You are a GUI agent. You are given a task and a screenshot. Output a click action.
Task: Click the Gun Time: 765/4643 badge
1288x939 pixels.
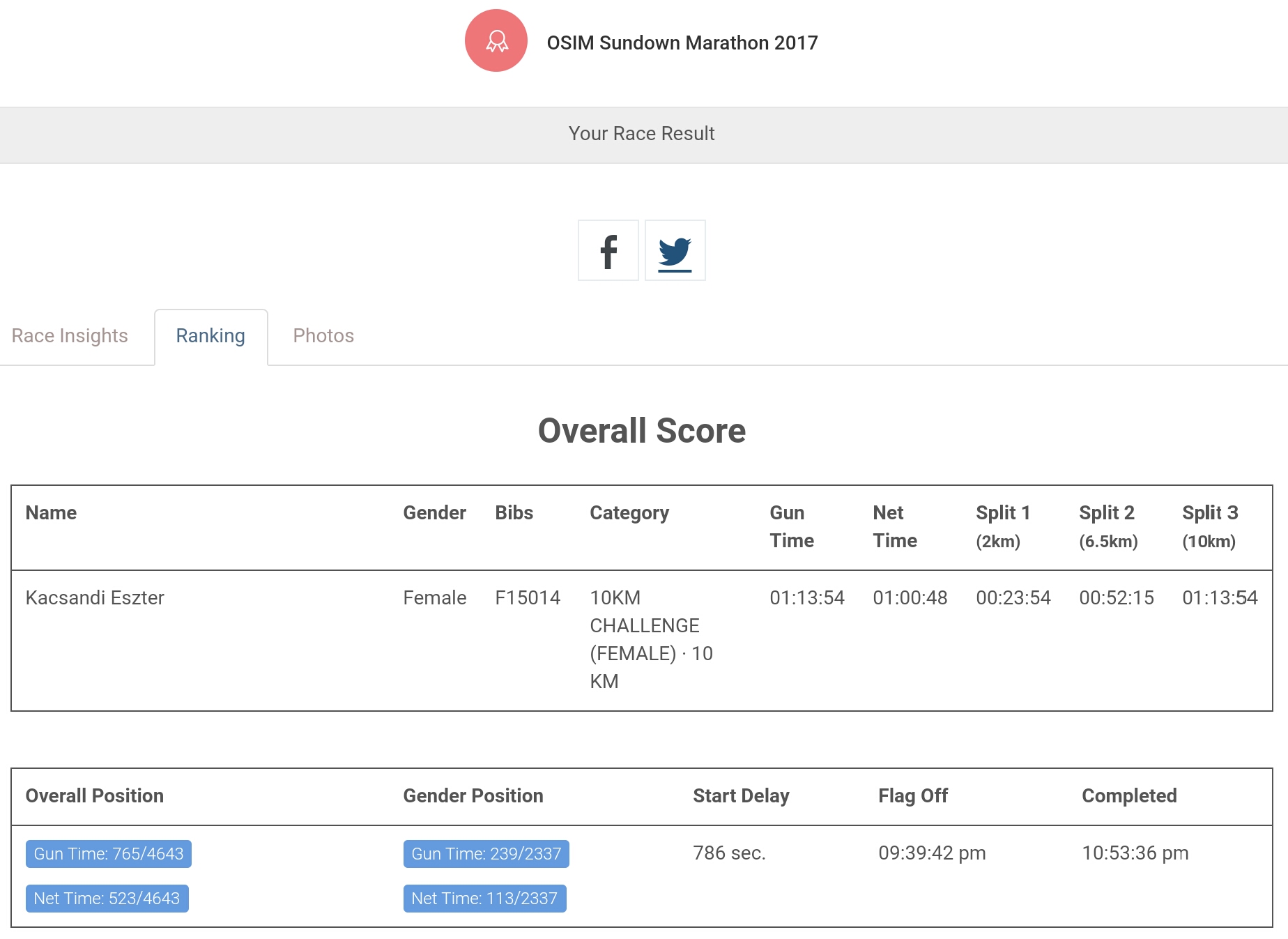pyautogui.click(x=109, y=854)
